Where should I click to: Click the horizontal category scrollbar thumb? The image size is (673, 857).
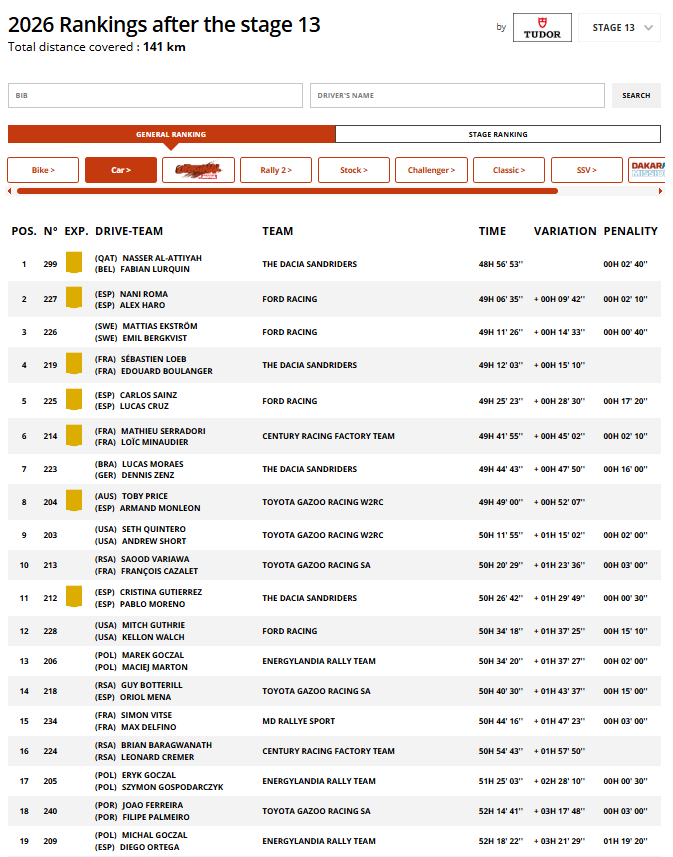pos(288,191)
